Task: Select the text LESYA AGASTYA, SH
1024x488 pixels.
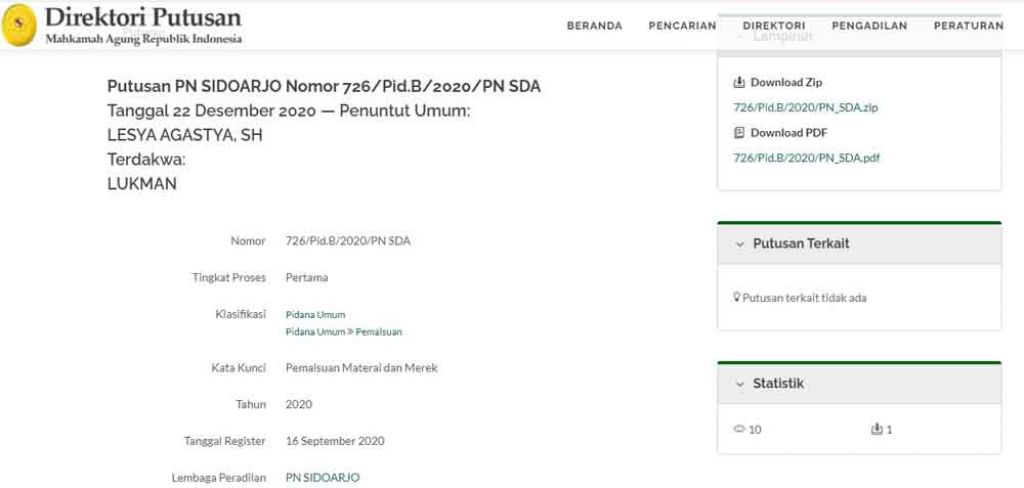Action: 185,135
